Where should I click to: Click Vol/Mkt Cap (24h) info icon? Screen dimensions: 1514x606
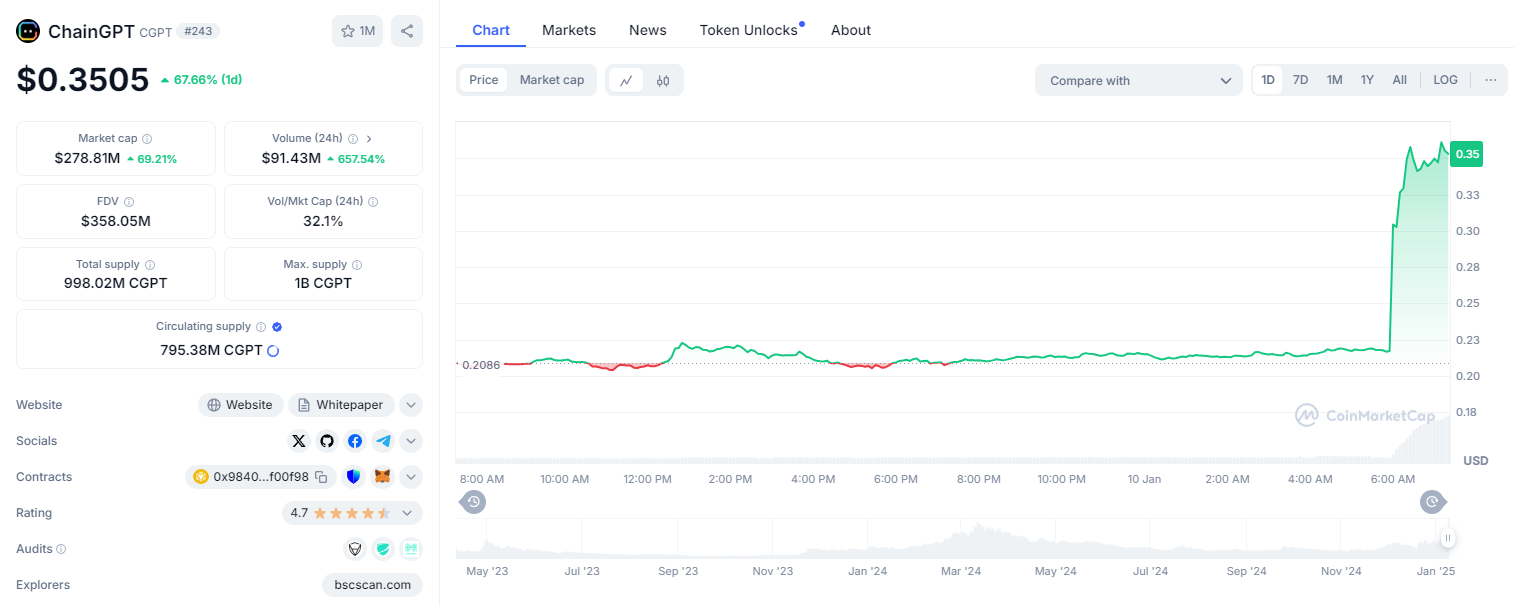373,202
